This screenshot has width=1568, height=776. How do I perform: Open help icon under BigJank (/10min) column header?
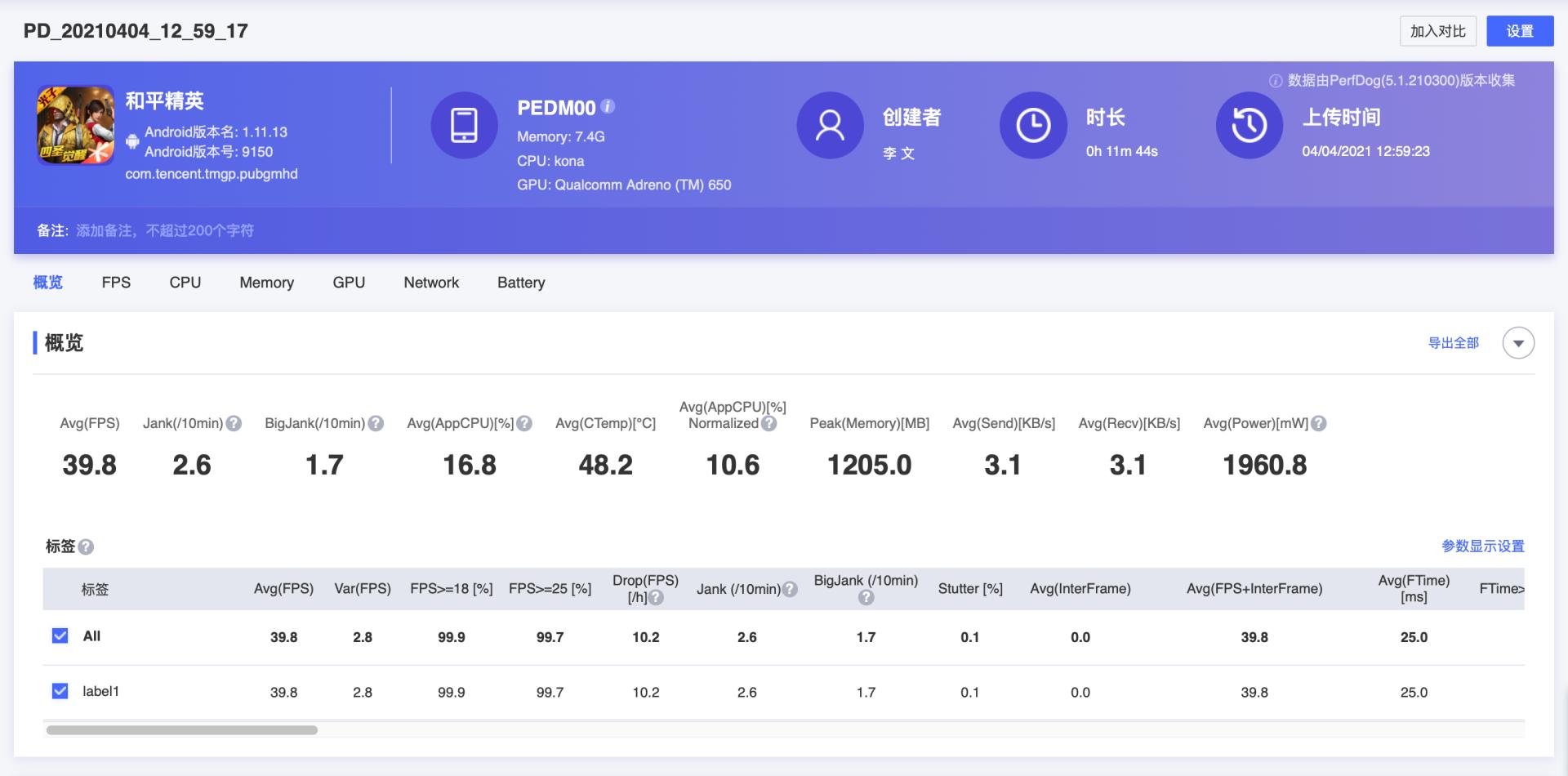(866, 597)
